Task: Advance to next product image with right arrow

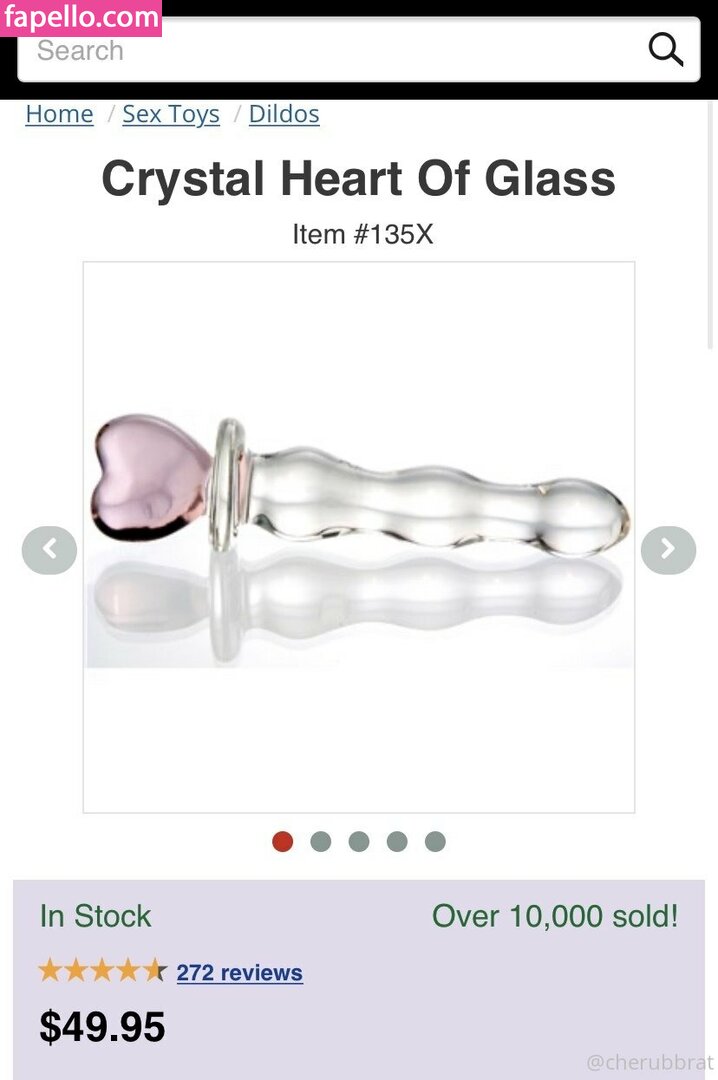Action: click(668, 550)
